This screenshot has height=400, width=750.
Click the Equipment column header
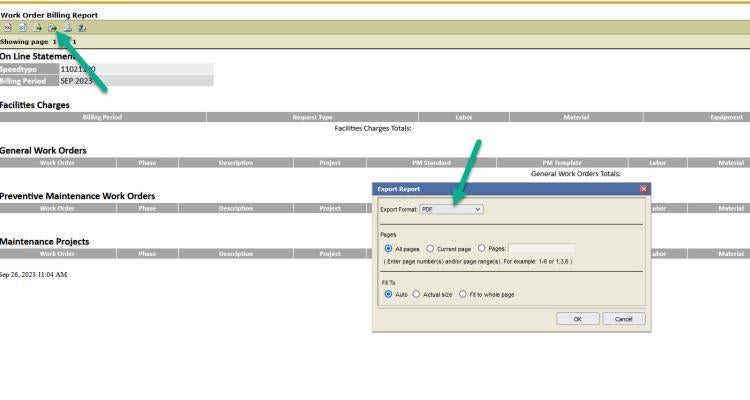(697, 117)
